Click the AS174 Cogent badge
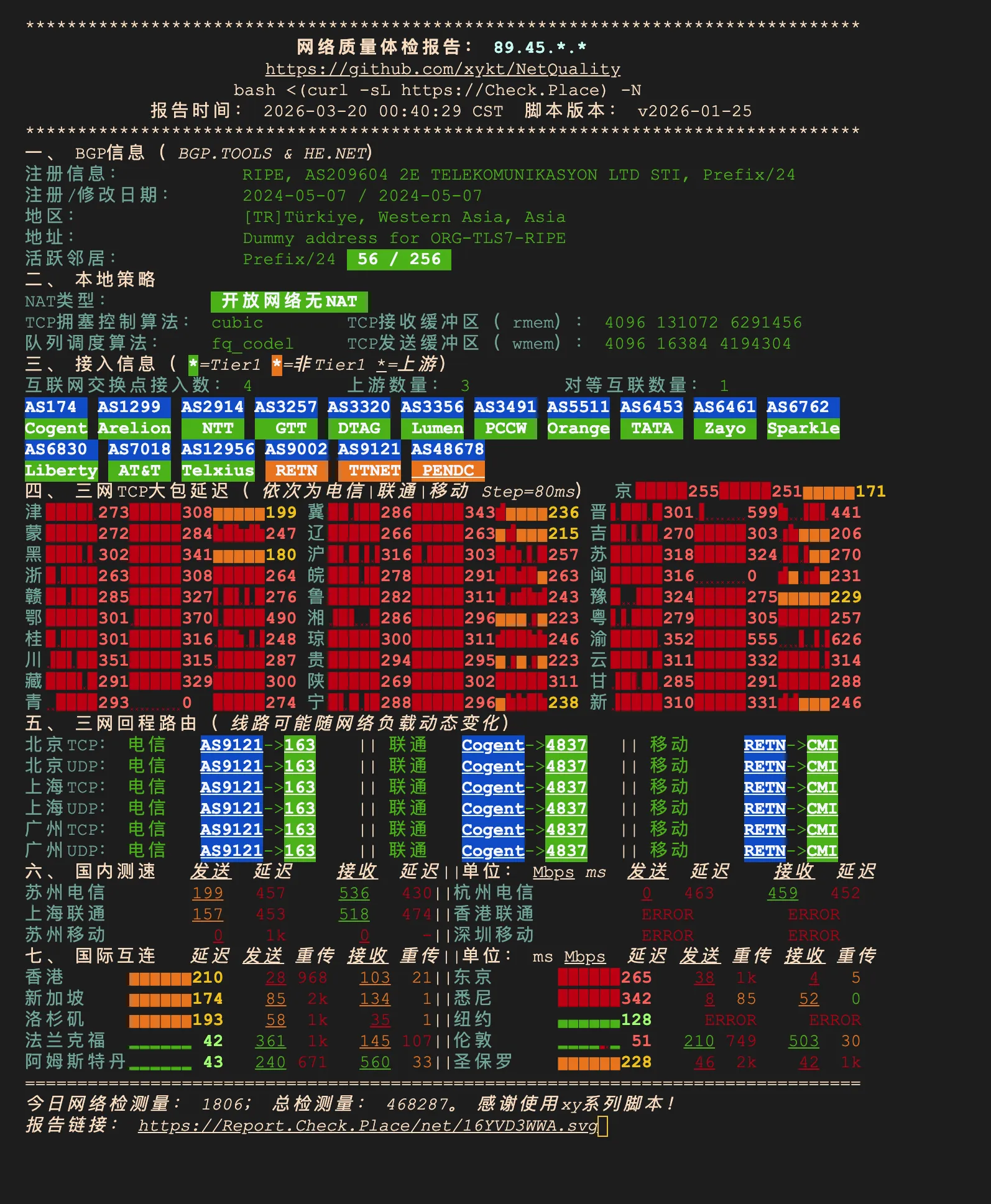This screenshot has height=1204, width=991. click(x=55, y=418)
